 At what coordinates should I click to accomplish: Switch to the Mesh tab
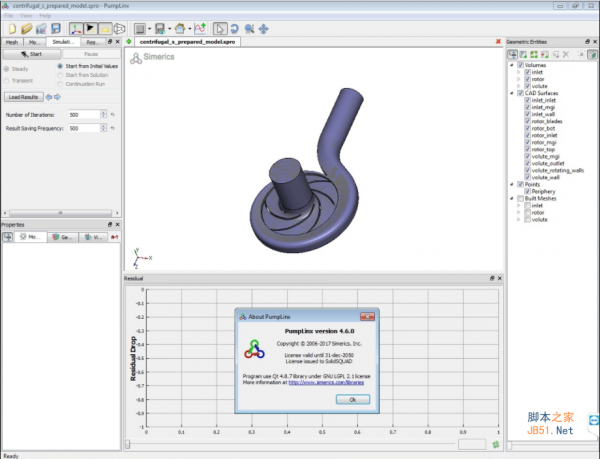(x=12, y=43)
